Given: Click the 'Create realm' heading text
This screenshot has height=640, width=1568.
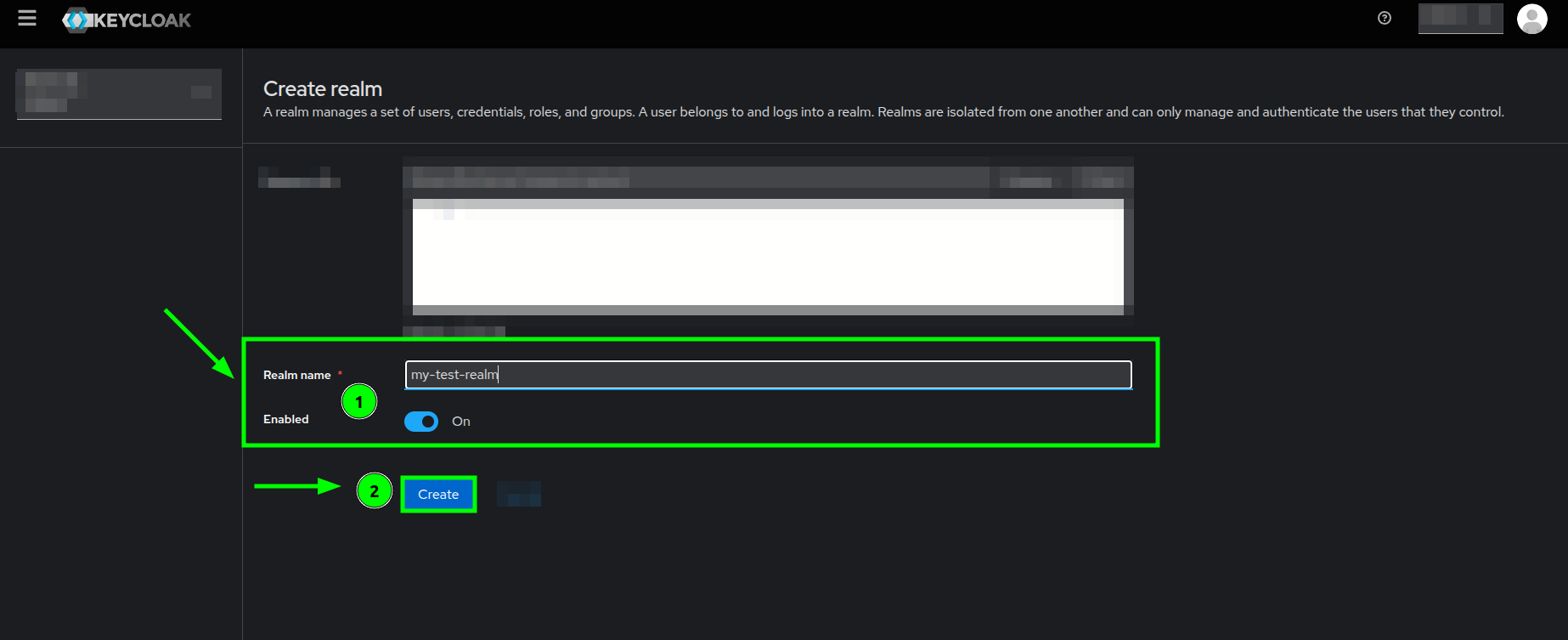Looking at the screenshot, I should 323,88.
